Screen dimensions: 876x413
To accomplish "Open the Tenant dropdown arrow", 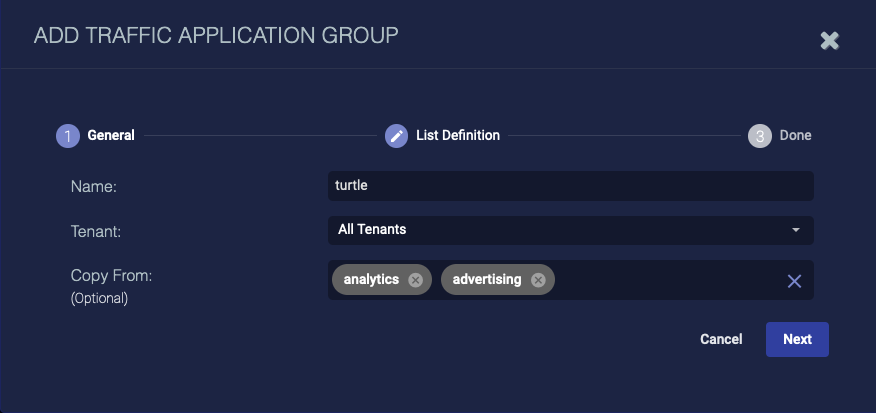I will (796, 230).
